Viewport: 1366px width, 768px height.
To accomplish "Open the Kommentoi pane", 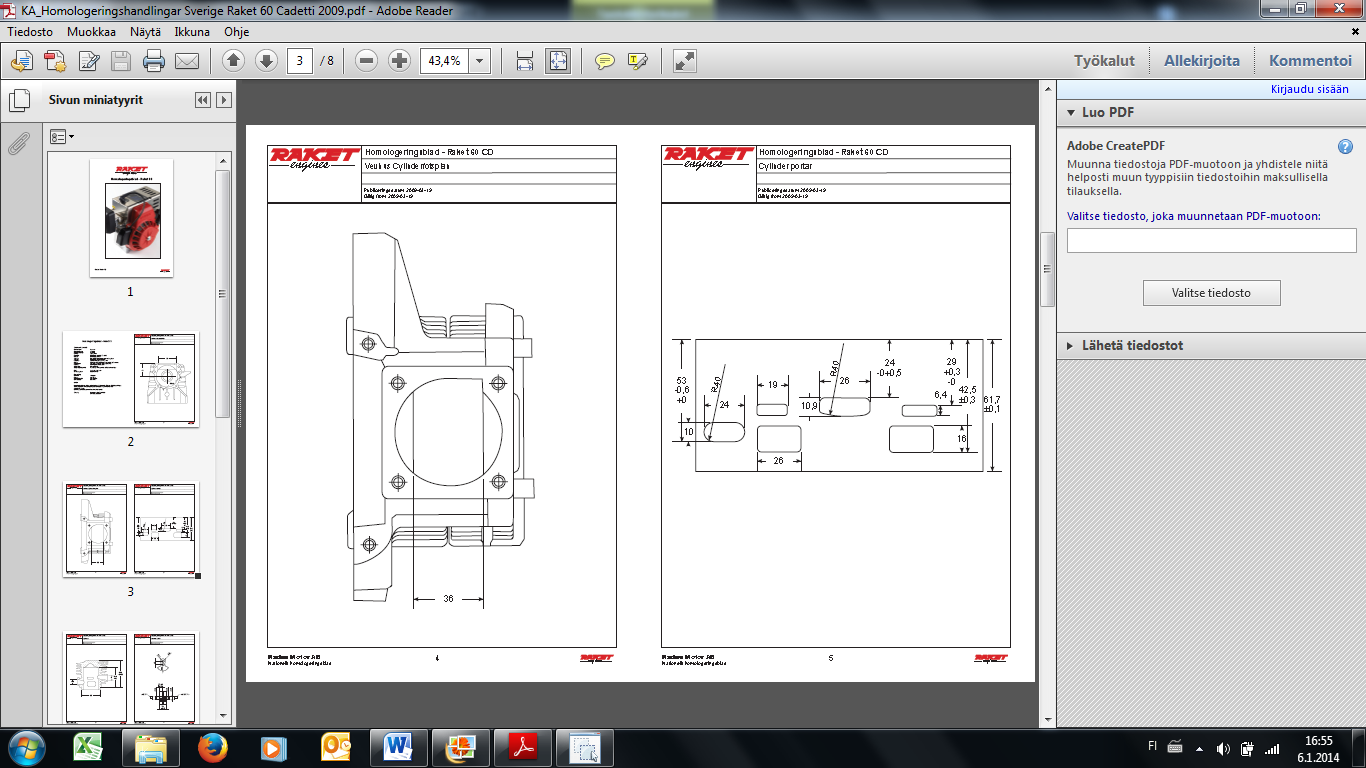I will click(x=1310, y=61).
